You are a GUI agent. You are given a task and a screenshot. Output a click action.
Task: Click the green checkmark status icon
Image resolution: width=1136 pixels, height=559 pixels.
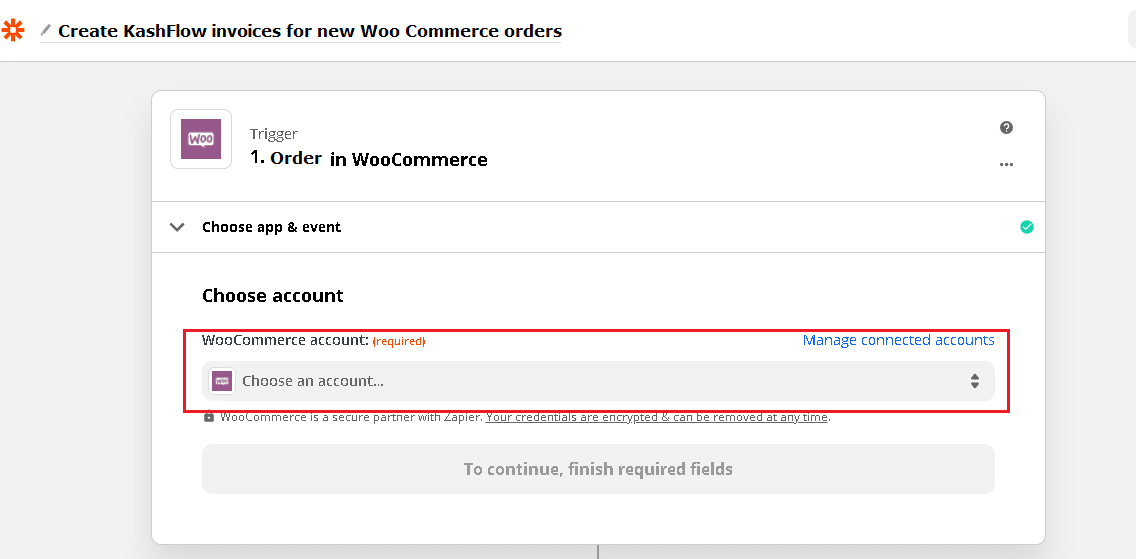coord(1026,227)
